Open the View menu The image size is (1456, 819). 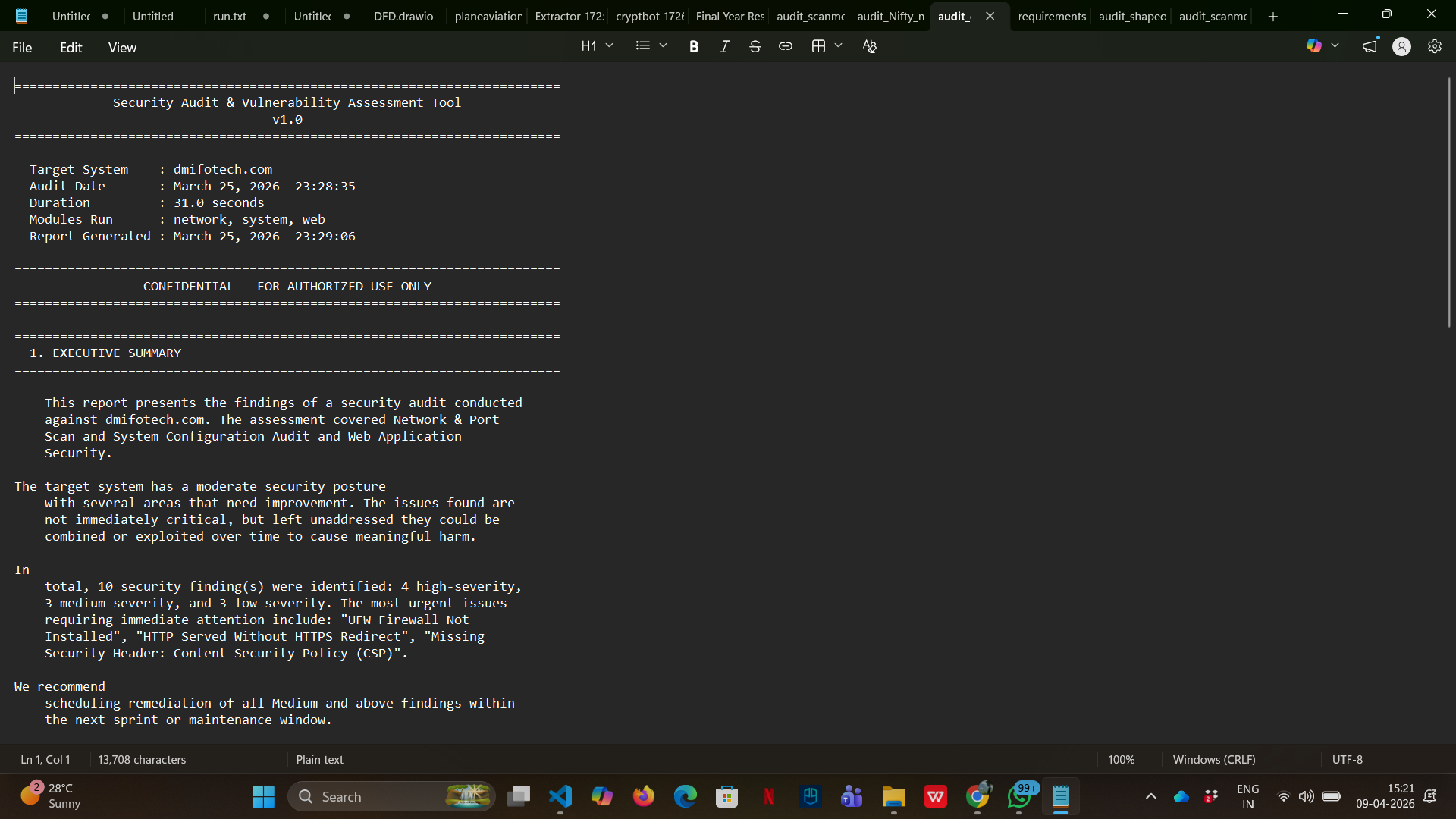(x=122, y=48)
